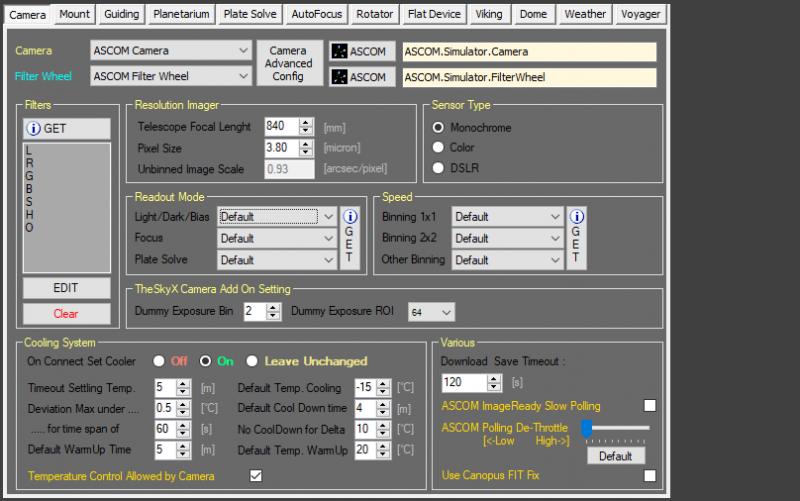This screenshot has height=501, width=800.
Task: Decrease Default Cool Down time value
Action: [x=383, y=413]
